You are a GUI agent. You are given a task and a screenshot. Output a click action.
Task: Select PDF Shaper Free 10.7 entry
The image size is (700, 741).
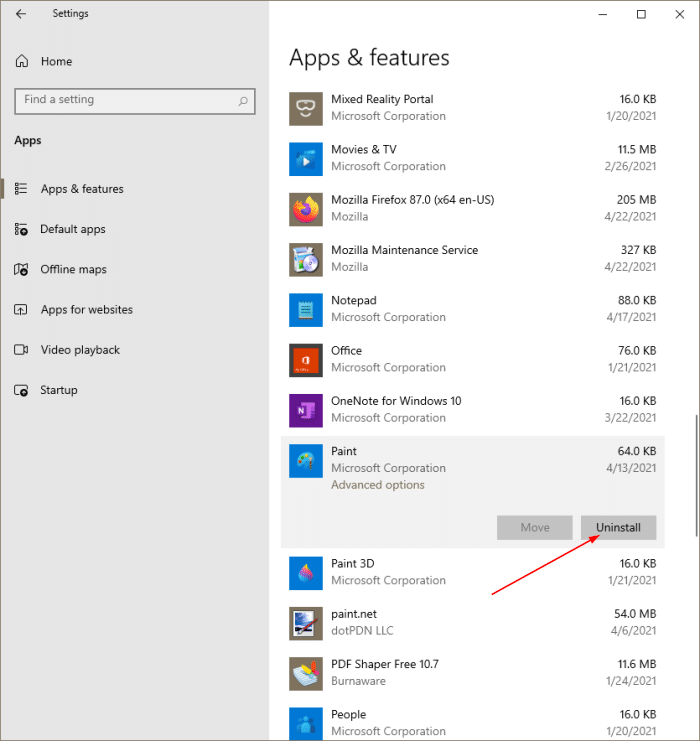473,673
